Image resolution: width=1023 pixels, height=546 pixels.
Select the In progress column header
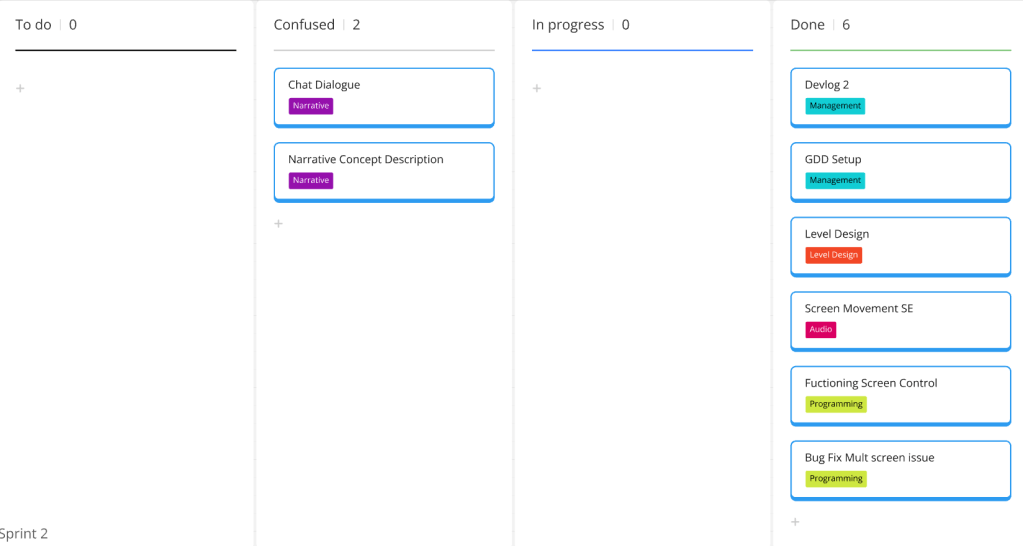click(x=568, y=25)
